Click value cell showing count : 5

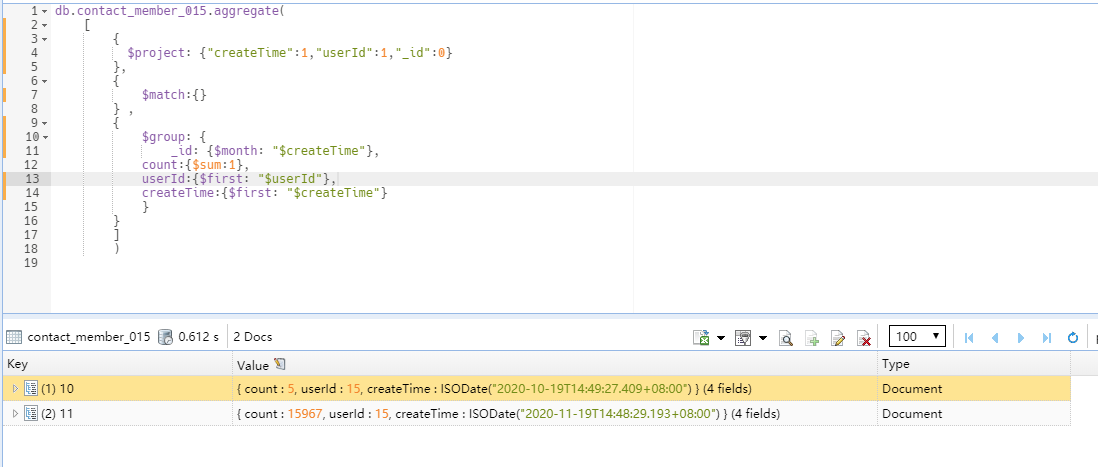[555, 389]
